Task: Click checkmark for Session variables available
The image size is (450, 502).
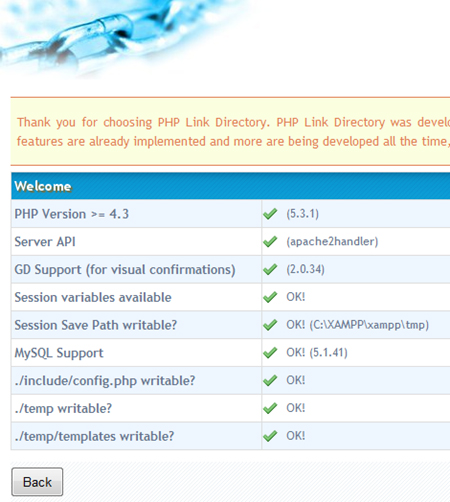Action: click(x=270, y=297)
